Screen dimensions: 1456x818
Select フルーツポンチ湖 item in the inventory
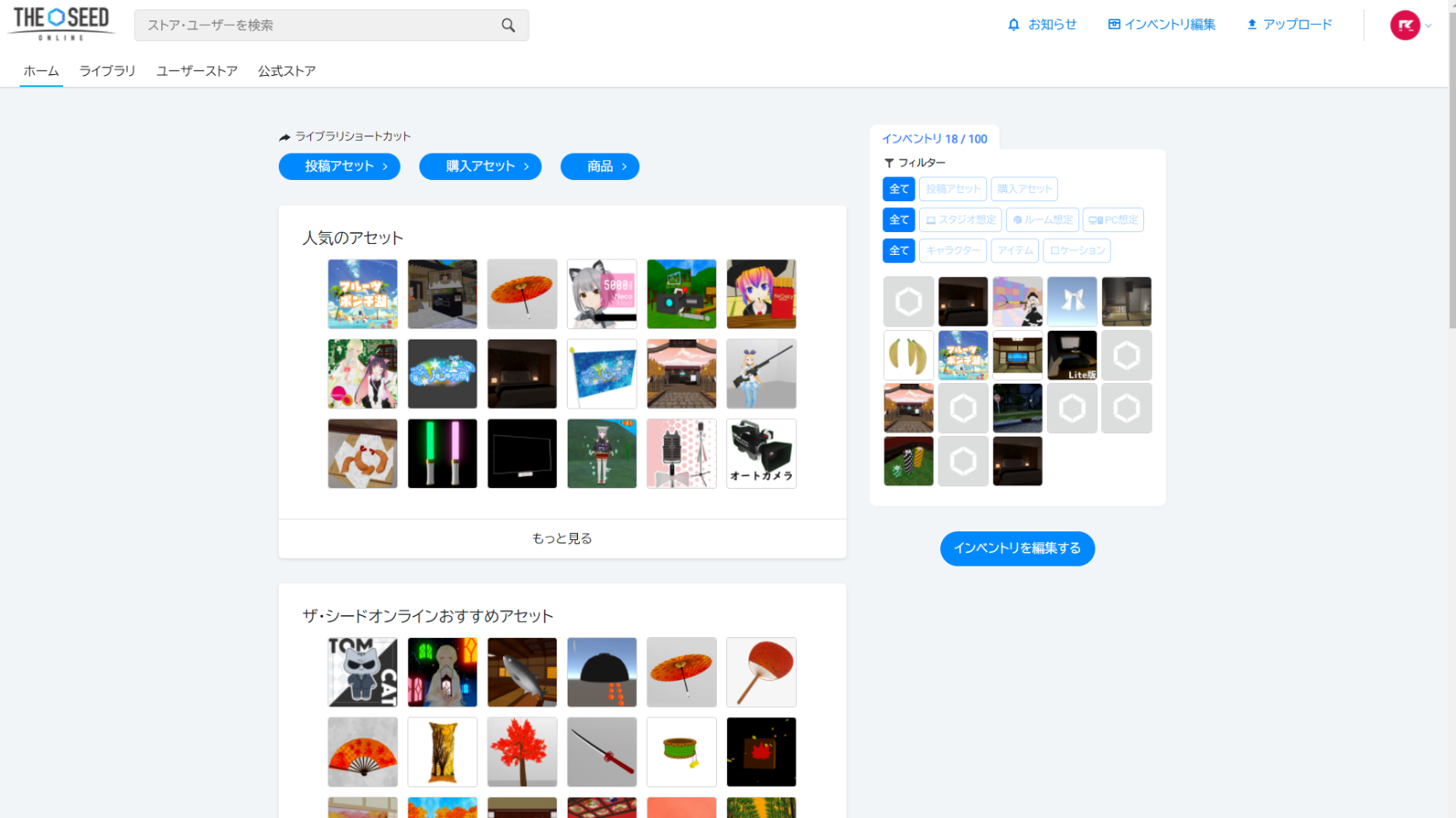963,355
